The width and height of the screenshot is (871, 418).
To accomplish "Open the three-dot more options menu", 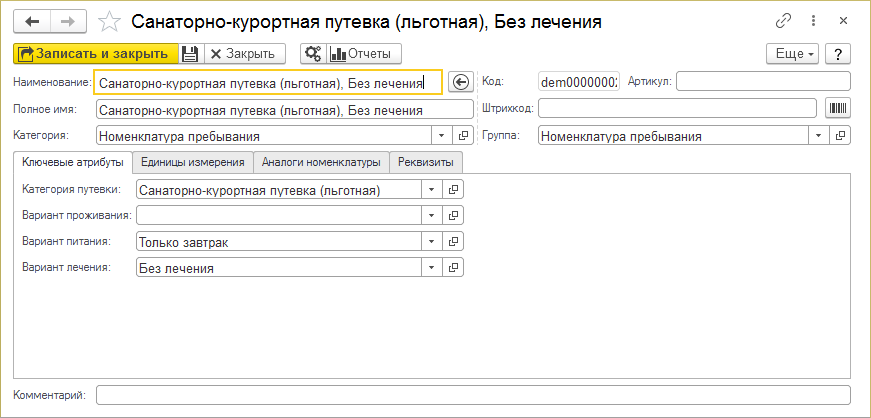I will point(814,21).
